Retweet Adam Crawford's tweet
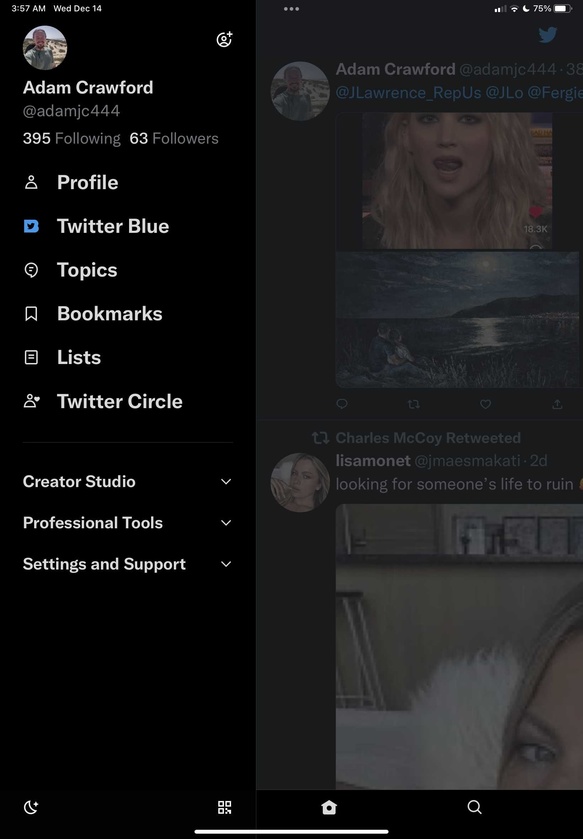583x839 pixels. coord(413,404)
